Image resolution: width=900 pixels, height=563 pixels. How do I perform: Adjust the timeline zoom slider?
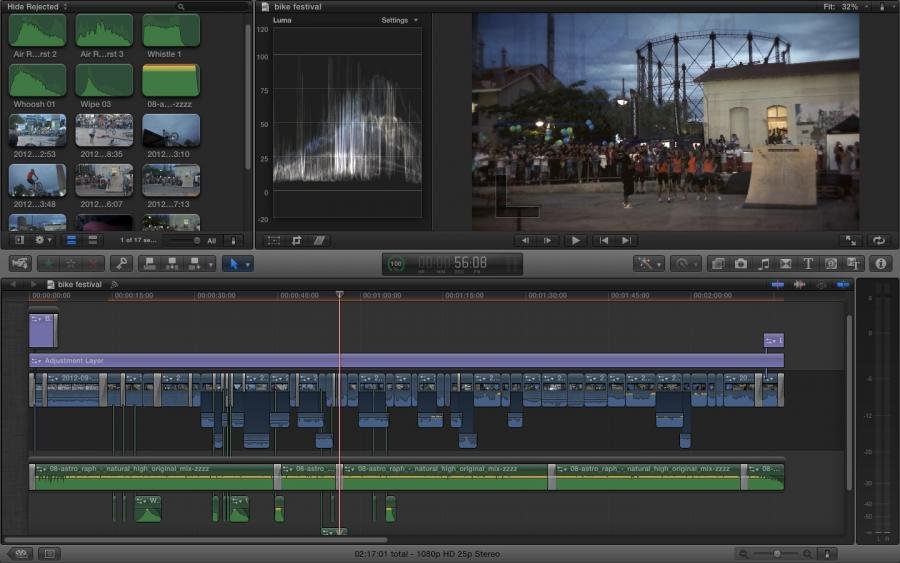click(x=776, y=554)
